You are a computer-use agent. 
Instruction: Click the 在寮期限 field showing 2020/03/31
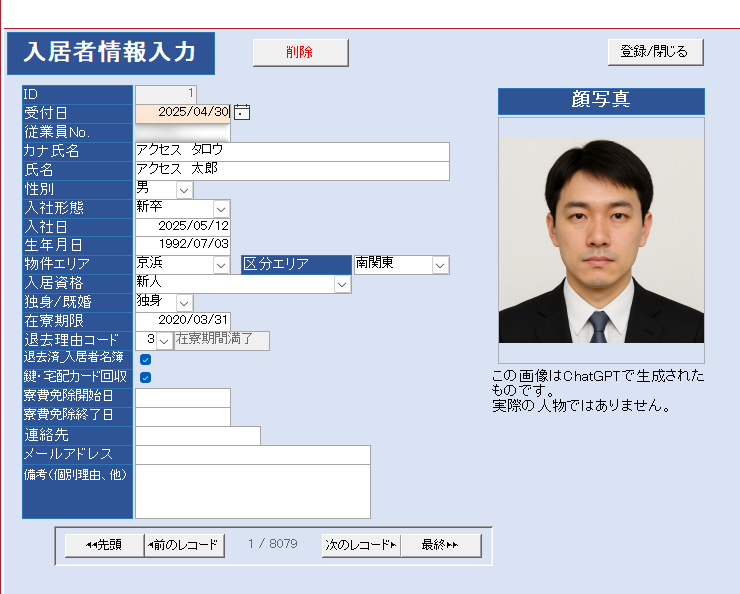click(x=183, y=321)
